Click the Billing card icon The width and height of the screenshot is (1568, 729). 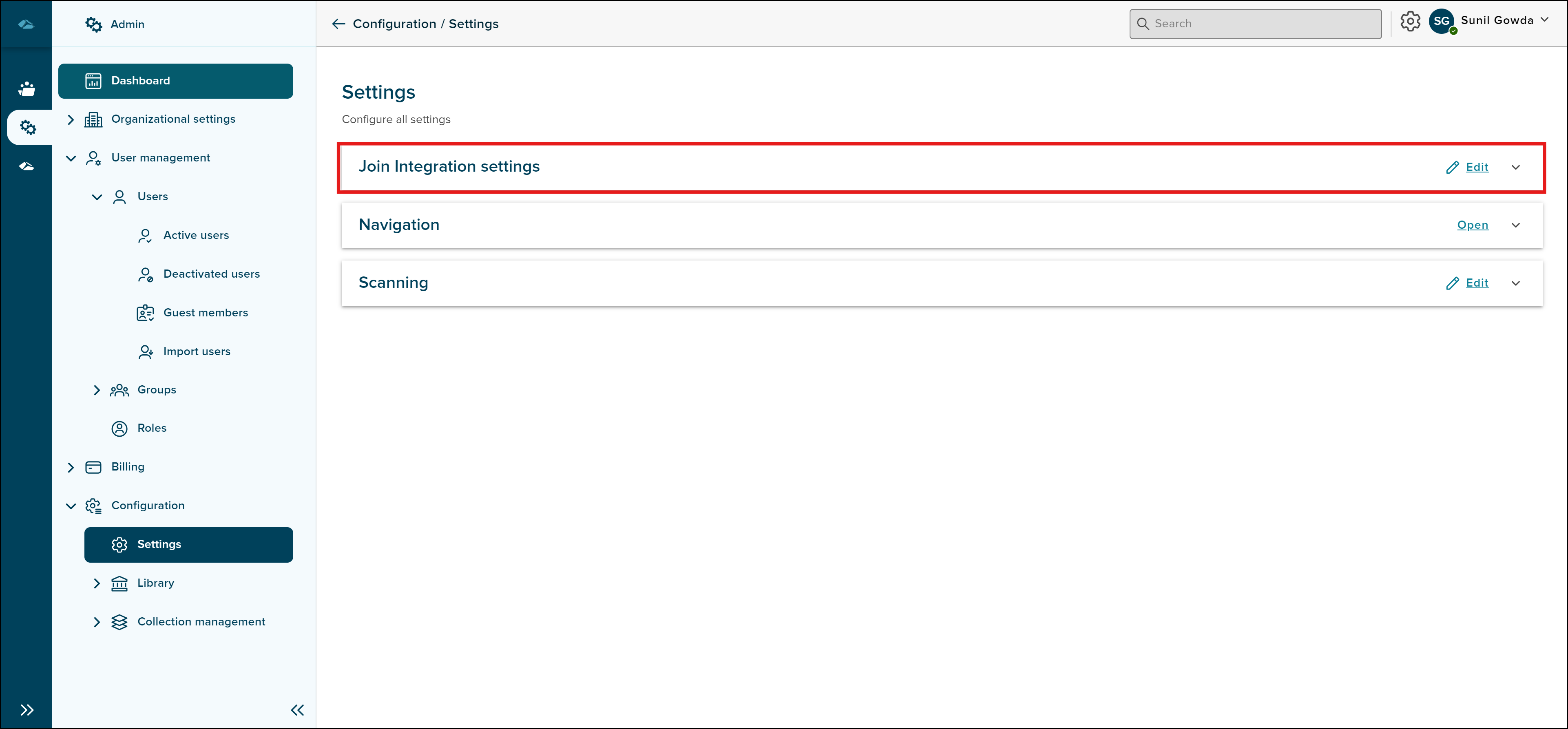tap(93, 467)
